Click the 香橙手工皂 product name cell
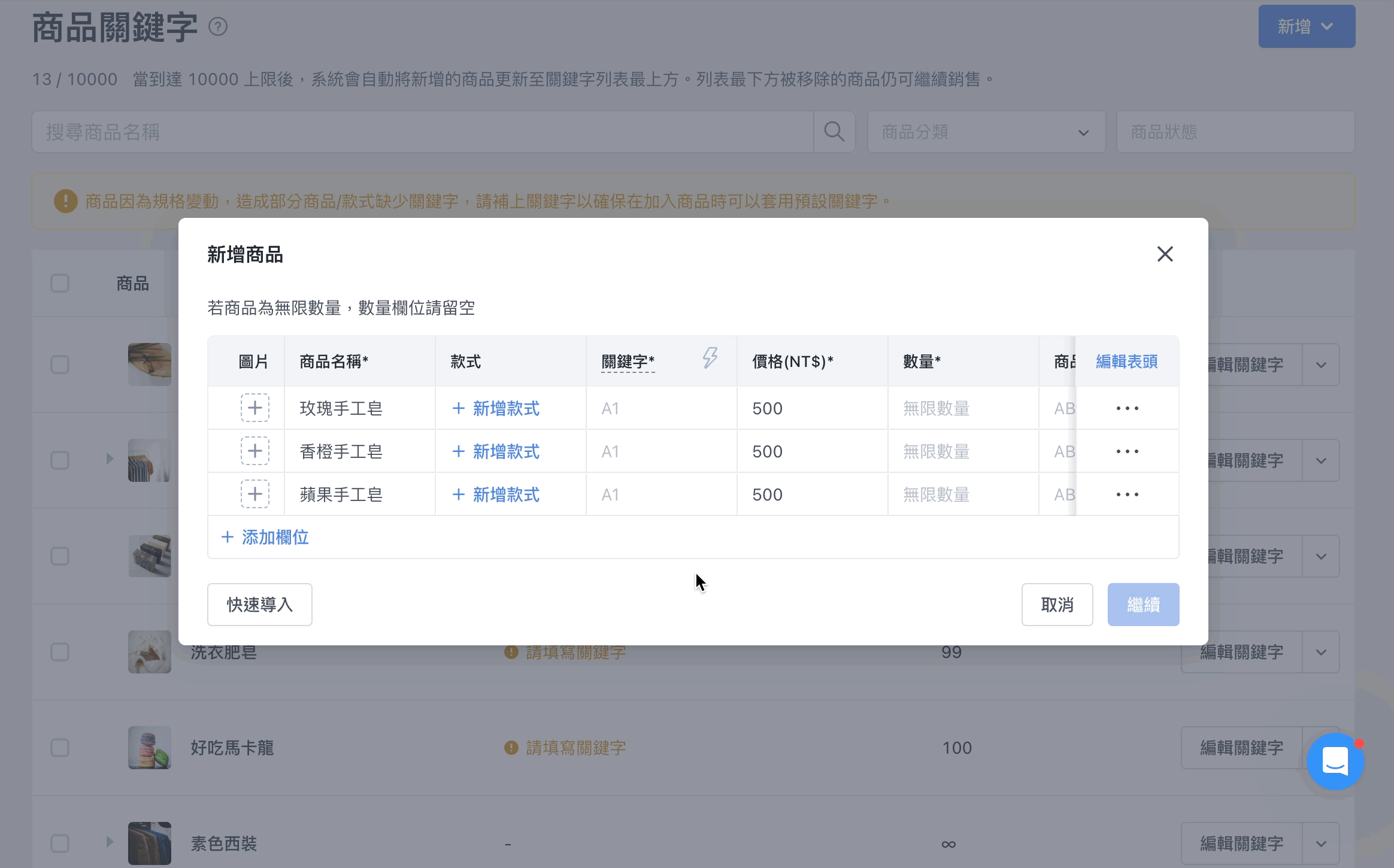Viewport: 1394px width, 868px height. [x=359, y=451]
